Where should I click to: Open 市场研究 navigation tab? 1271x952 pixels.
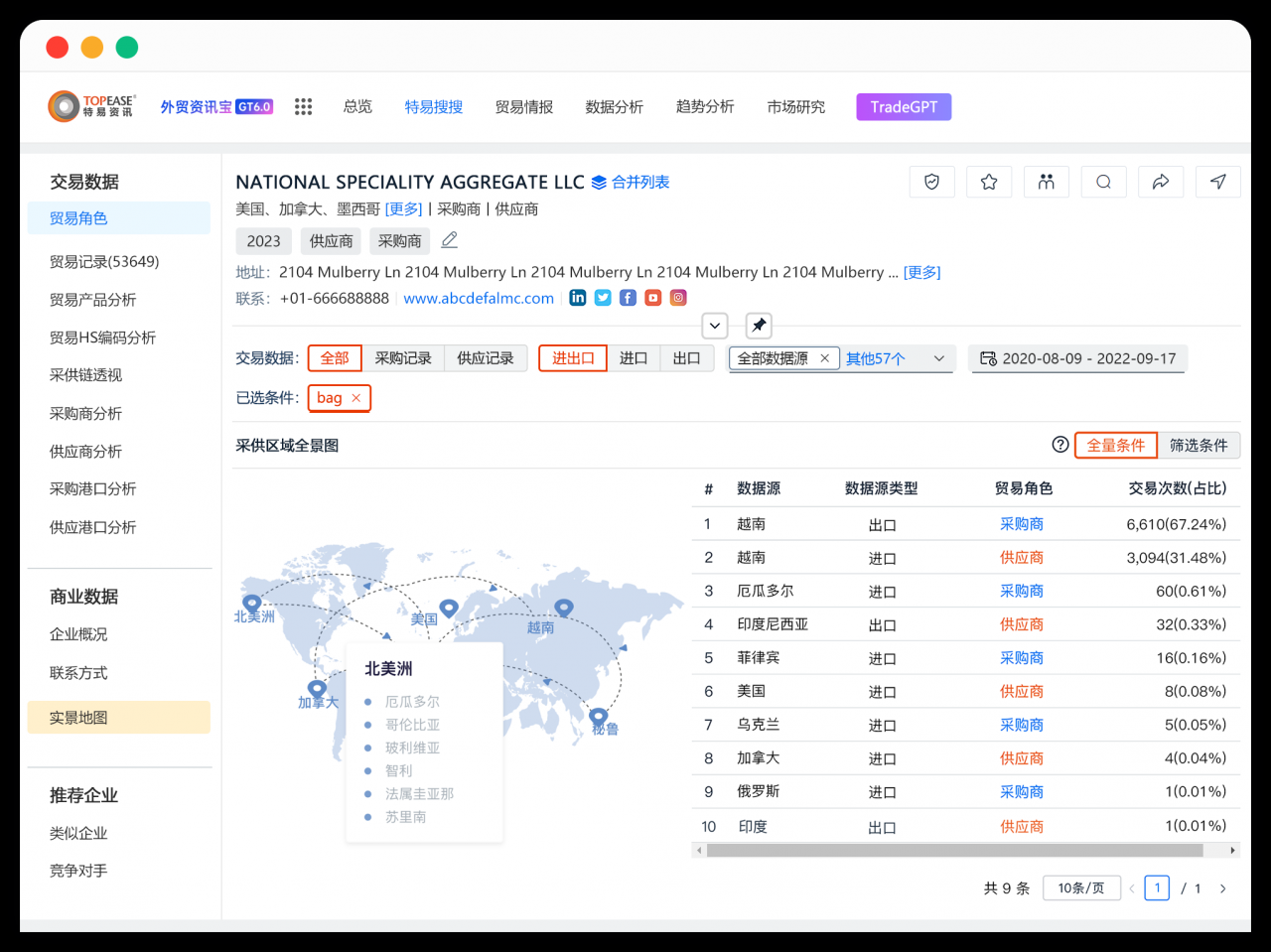coord(796,106)
